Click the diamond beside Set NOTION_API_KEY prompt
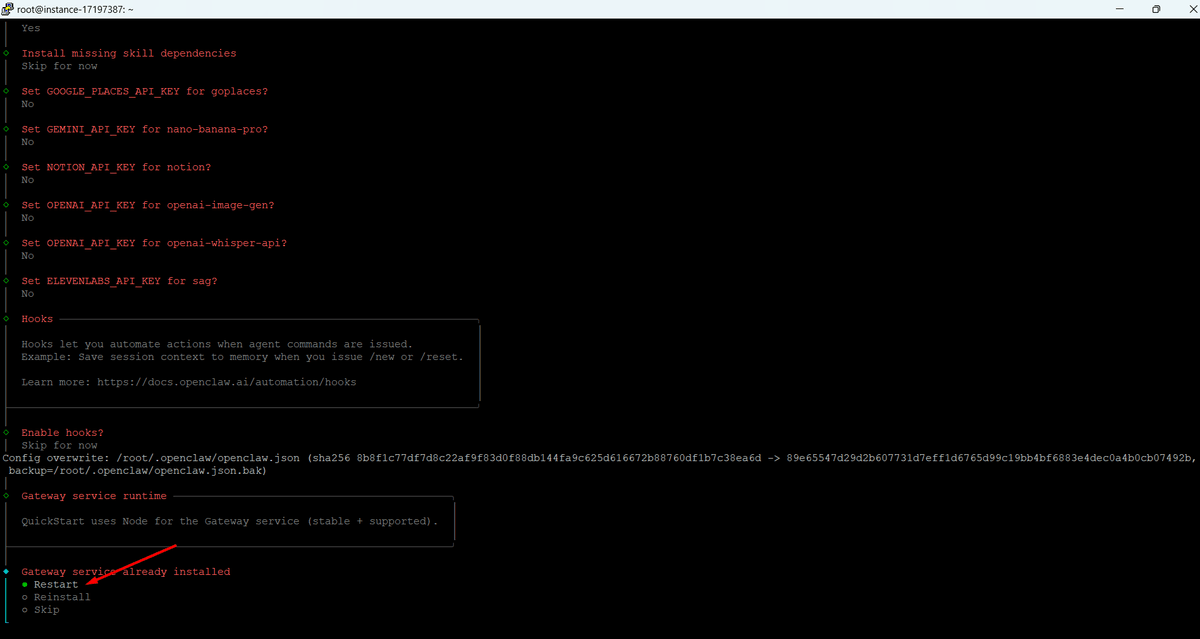The width and height of the screenshot is (1200, 639). 6,167
